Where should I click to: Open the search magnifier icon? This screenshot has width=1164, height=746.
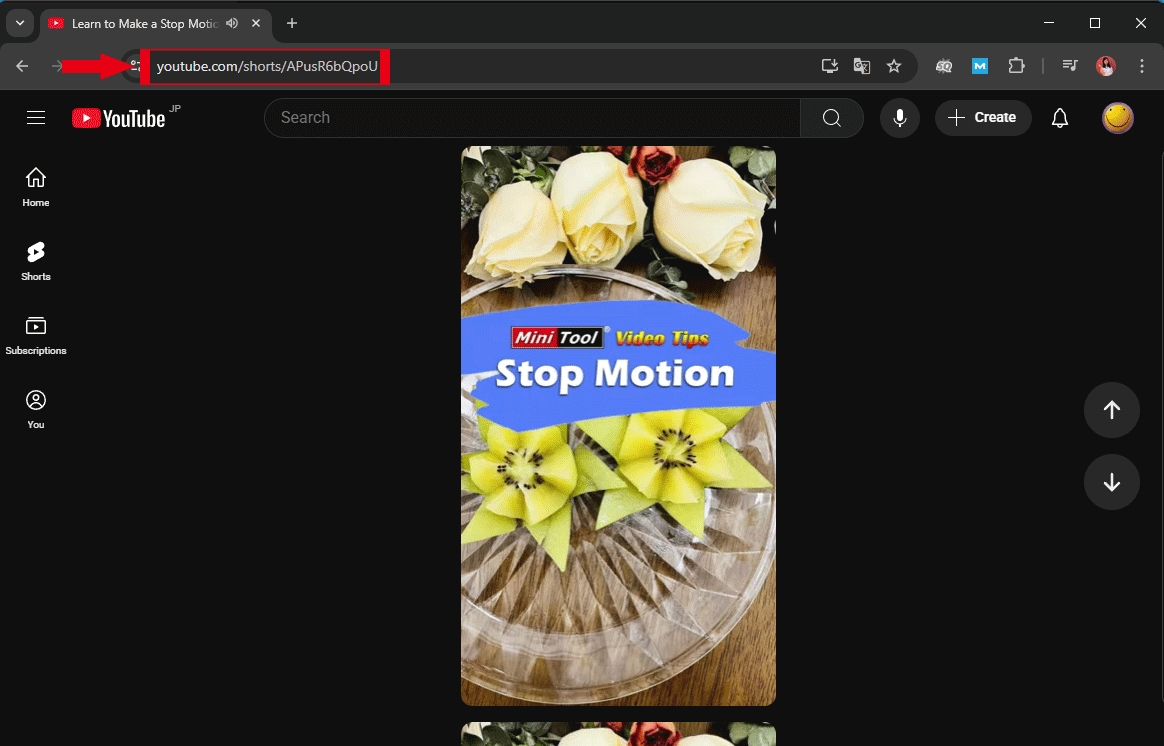point(831,117)
